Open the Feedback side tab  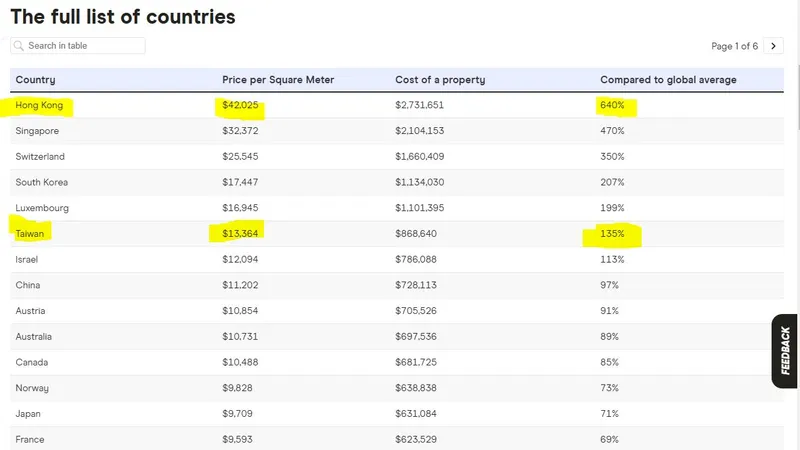pos(785,351)
